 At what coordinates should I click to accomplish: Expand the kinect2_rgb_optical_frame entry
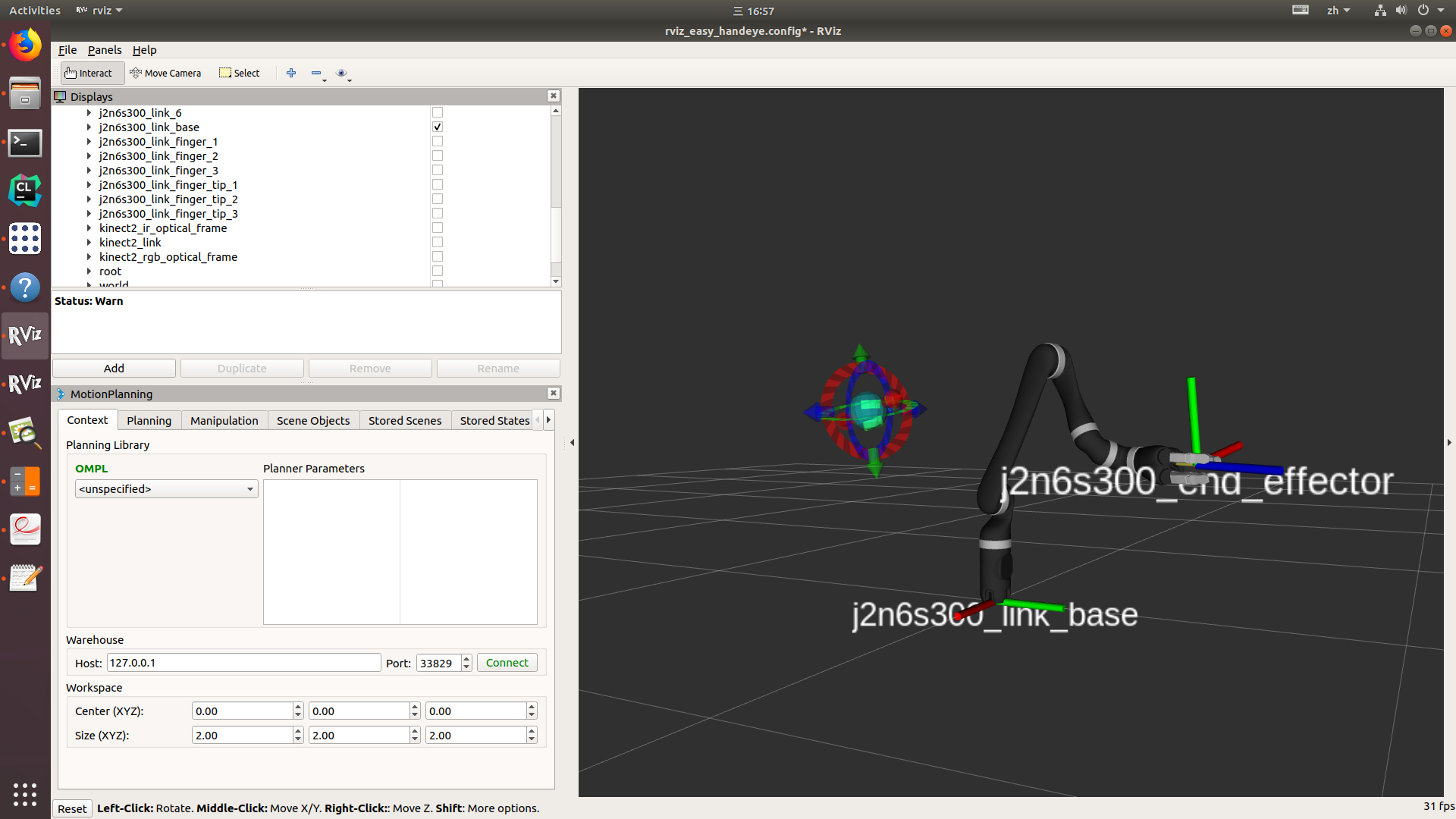pyautogui.click(x=89, y=256)
